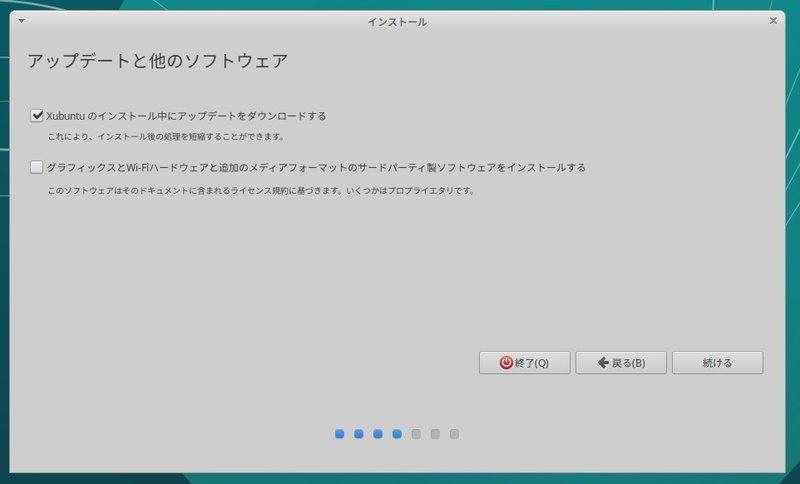
Task: Go back with the 戻る(B) button
Action: tap(621, 363)
